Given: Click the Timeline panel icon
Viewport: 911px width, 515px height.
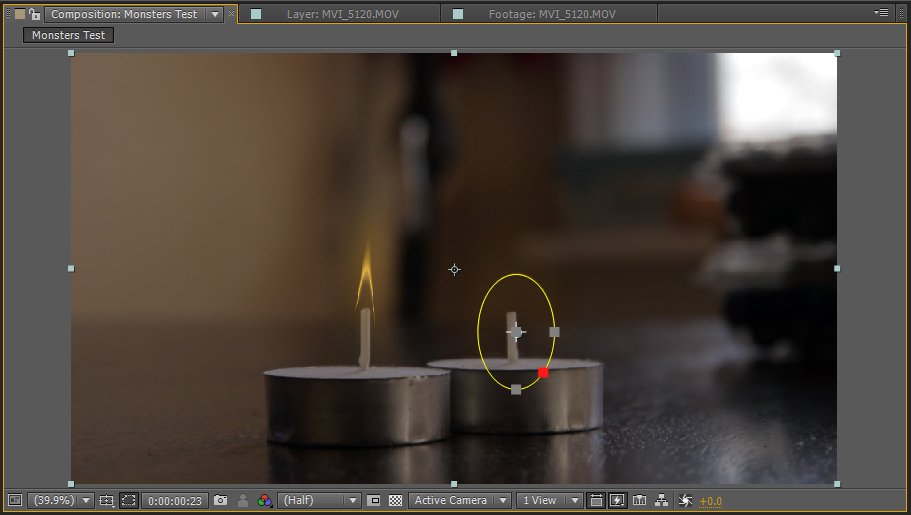Looking at the screenshot, I should tap(640, 500).
